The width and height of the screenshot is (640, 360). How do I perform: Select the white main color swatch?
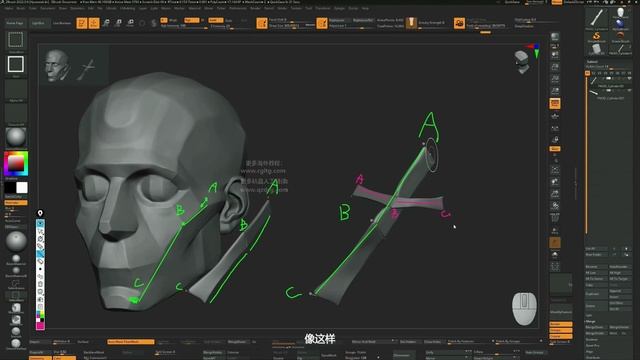(22, 188)
